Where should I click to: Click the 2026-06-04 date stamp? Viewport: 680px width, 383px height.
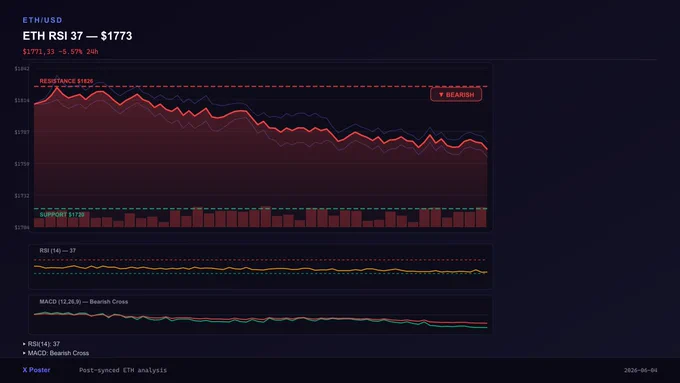641,370
